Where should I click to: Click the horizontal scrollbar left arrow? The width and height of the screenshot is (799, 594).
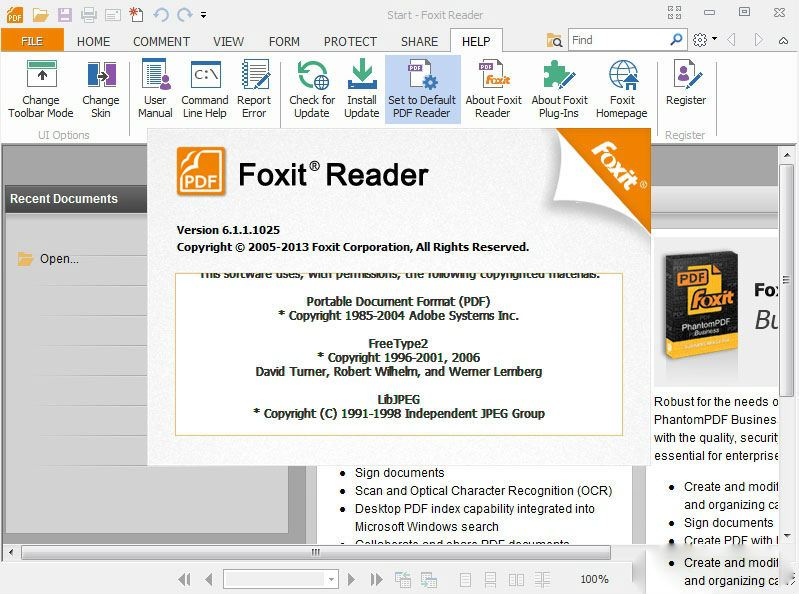click(x=11, y=552)
